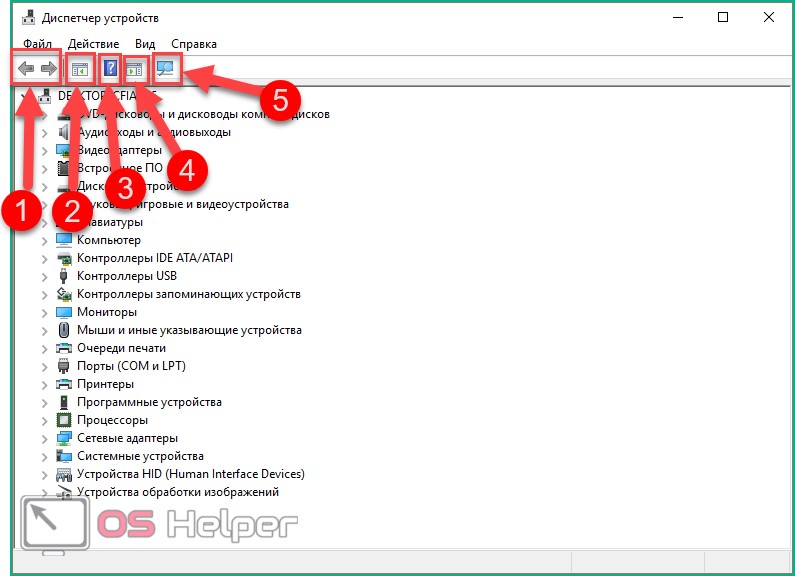This screenshot has height=576, width=795.
Task: Click the display icon beside Мониторы
Action: 64,312
